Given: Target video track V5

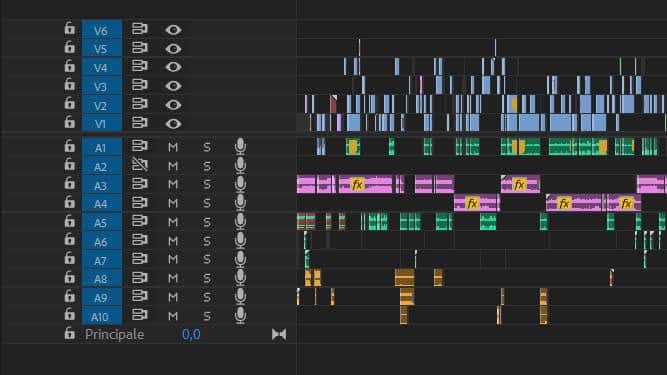Looking at the screenshot, I should tap(102, 48).
